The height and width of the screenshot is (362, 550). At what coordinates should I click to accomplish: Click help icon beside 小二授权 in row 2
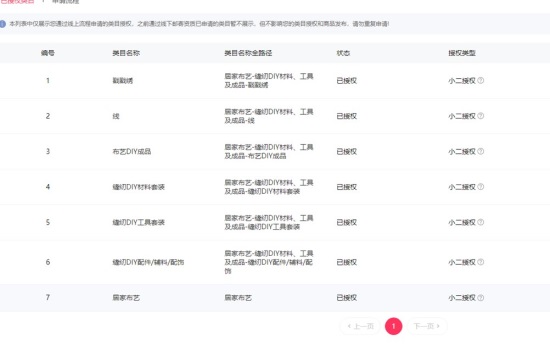point(481,116)
